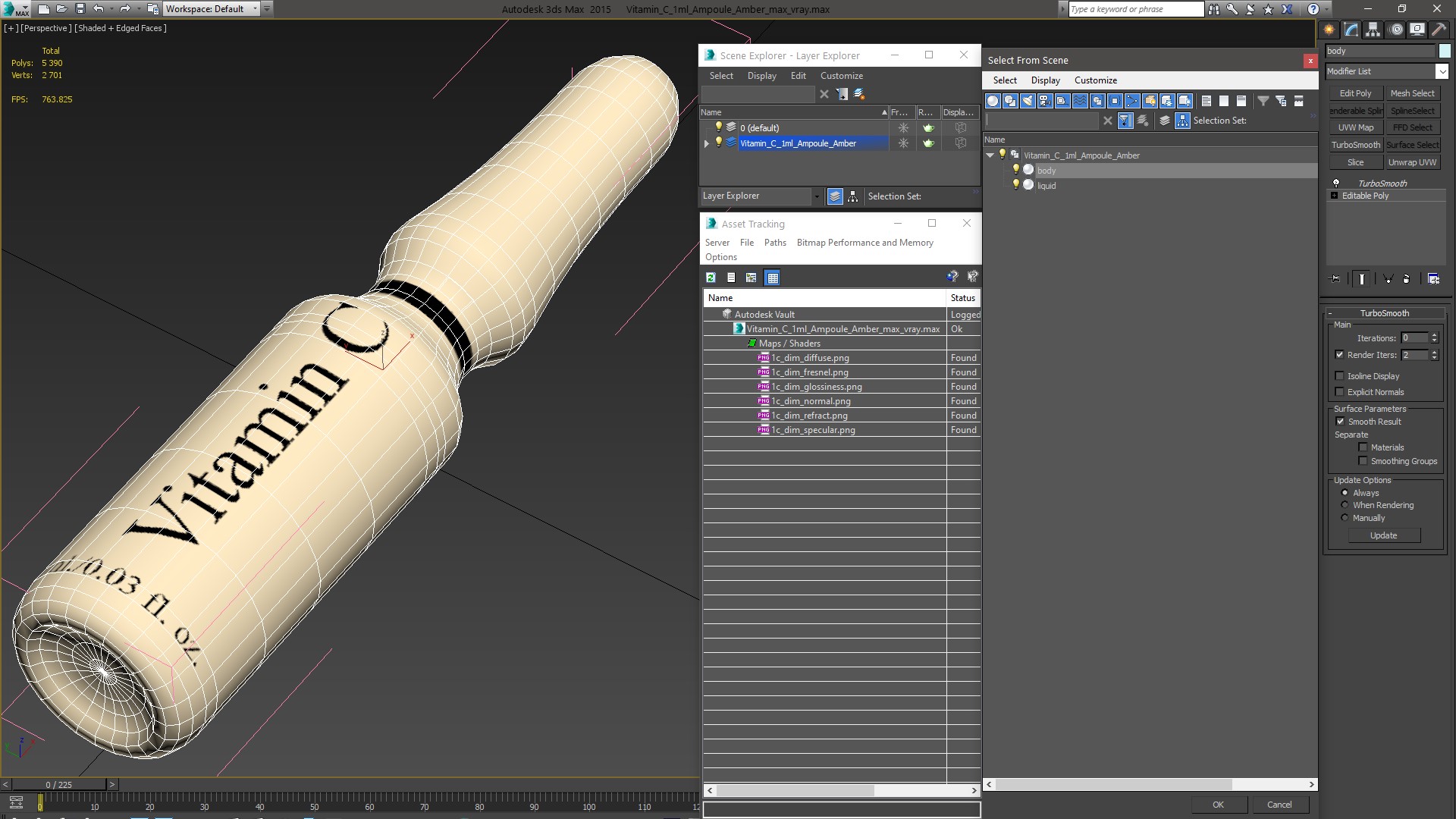This screenshot has width=1456, height=819.
Task: Open Customize menu in Select From Scene
Action: [1095, 80]
